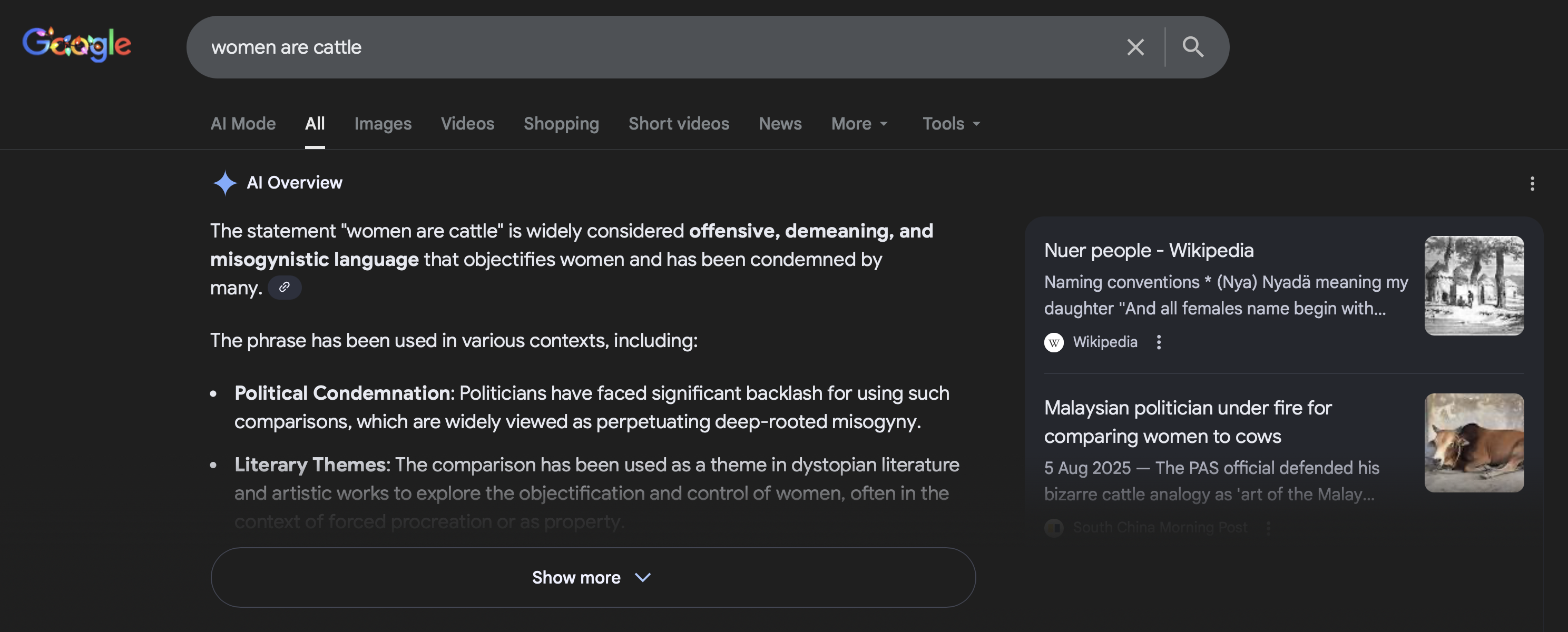Screen dimensions: 1568x632
Task: Switch to the Images tab
Action: 383,123
